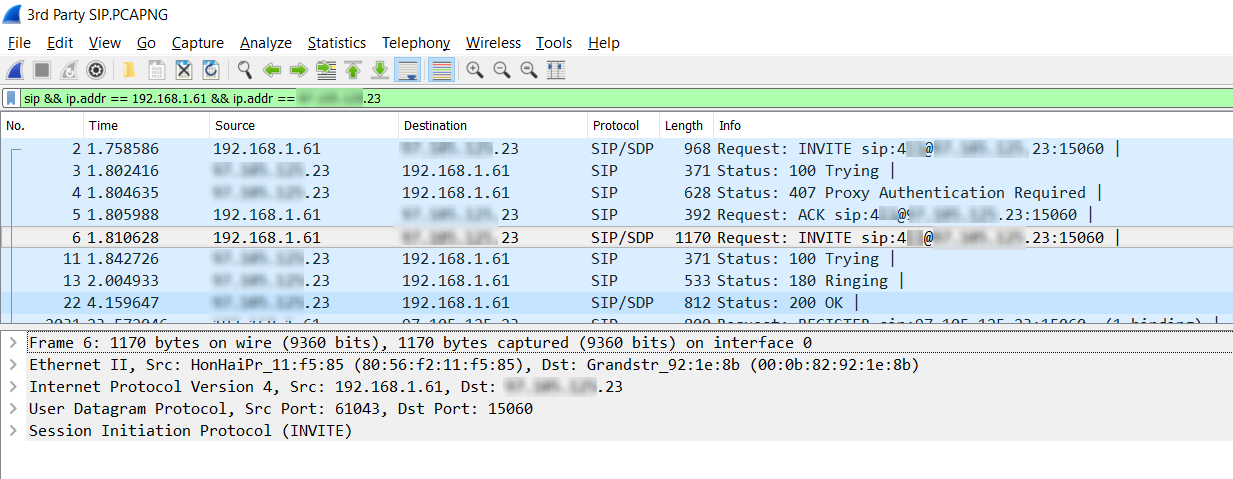Open a capture file with the folder icon

(129, 70)
